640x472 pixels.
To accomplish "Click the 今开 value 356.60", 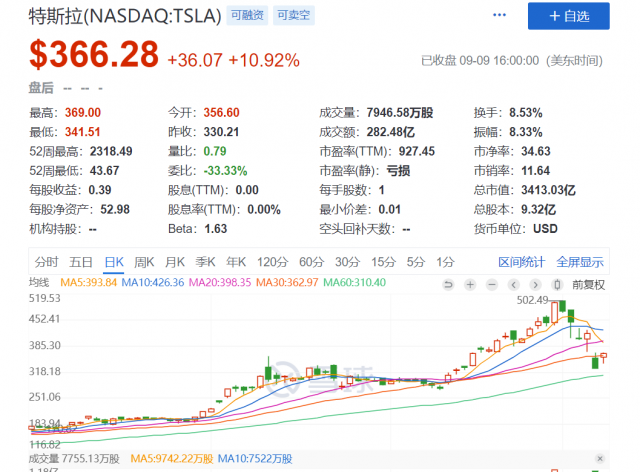I will [x=221, y=113].
